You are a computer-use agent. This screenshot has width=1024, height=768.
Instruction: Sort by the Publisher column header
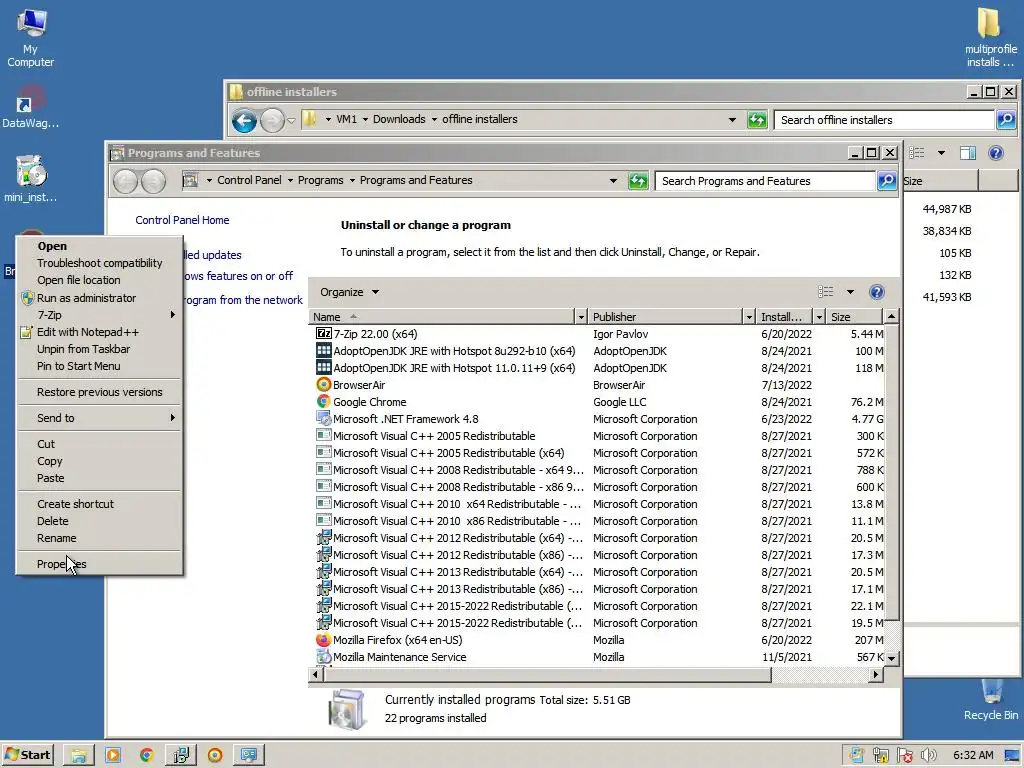(x=666, y=317)
